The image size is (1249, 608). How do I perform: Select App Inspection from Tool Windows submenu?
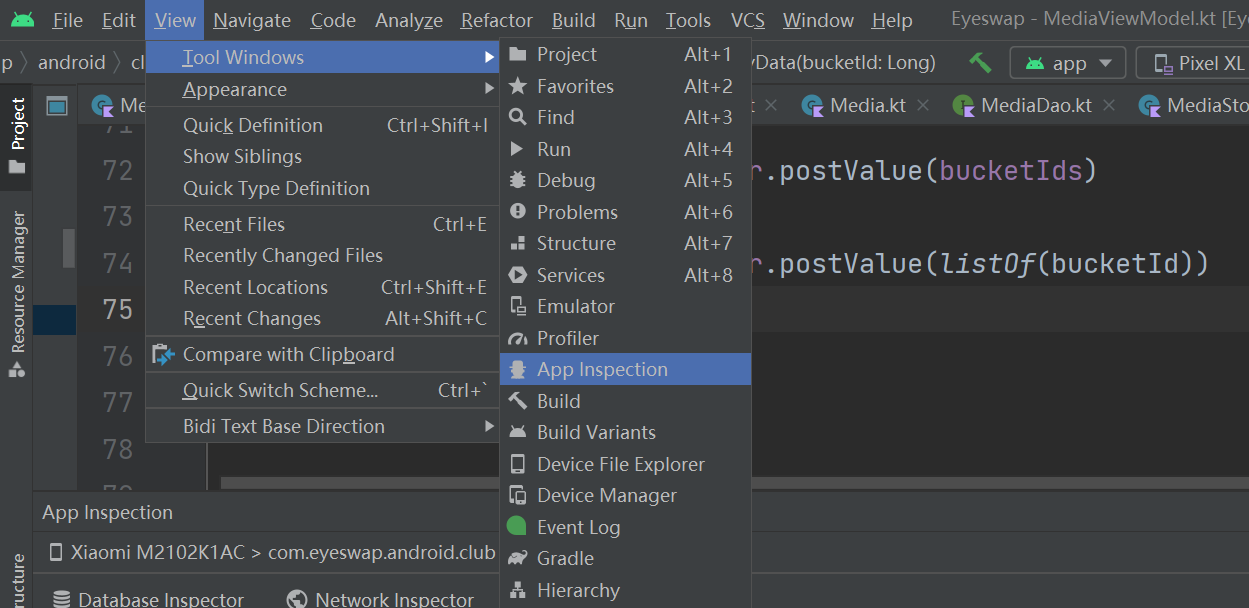(602, 369)
